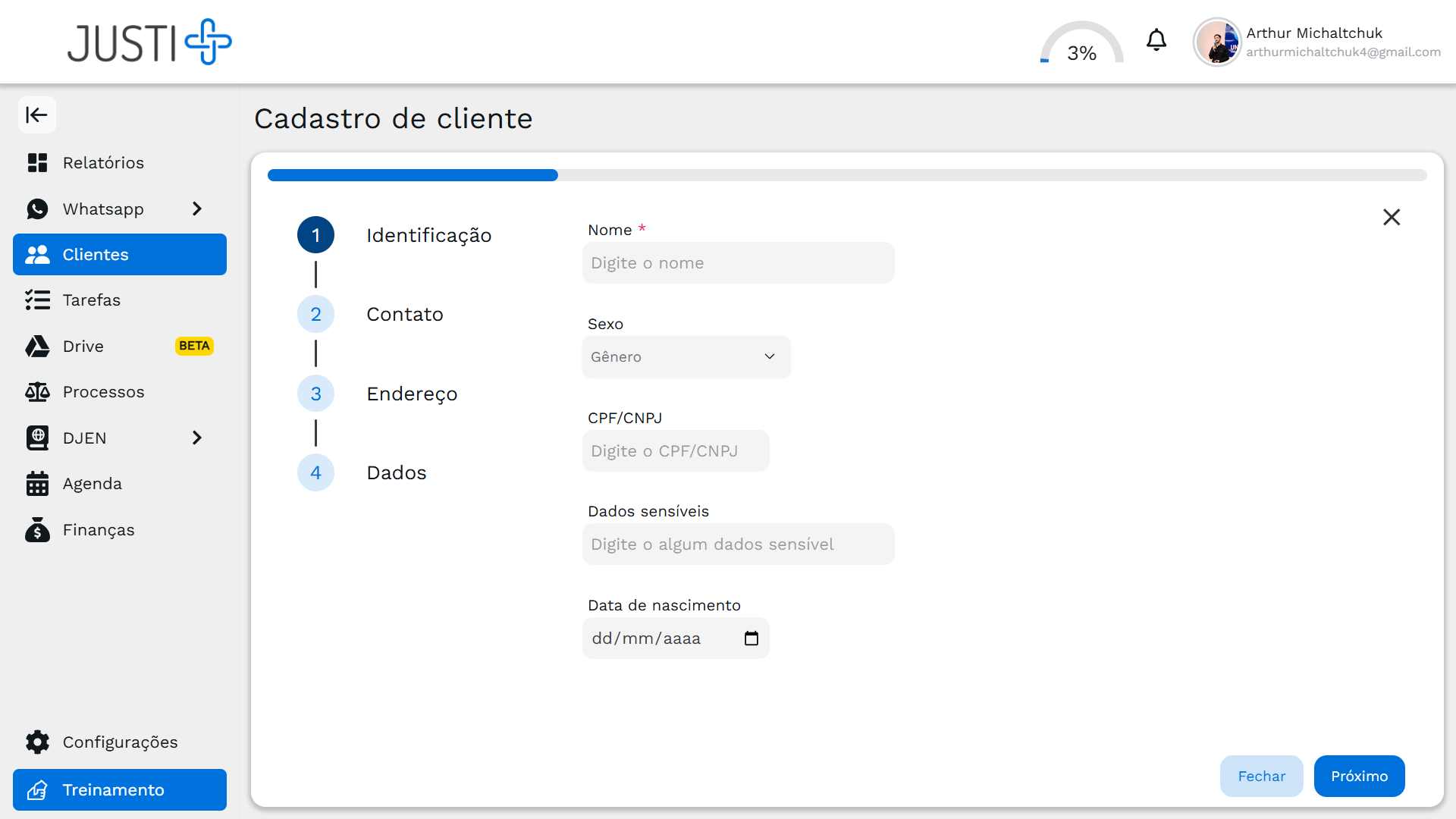Jump to step 3 Endereço
The width and height of the screenshot is (1456, 819).
[x=316, y=394]
